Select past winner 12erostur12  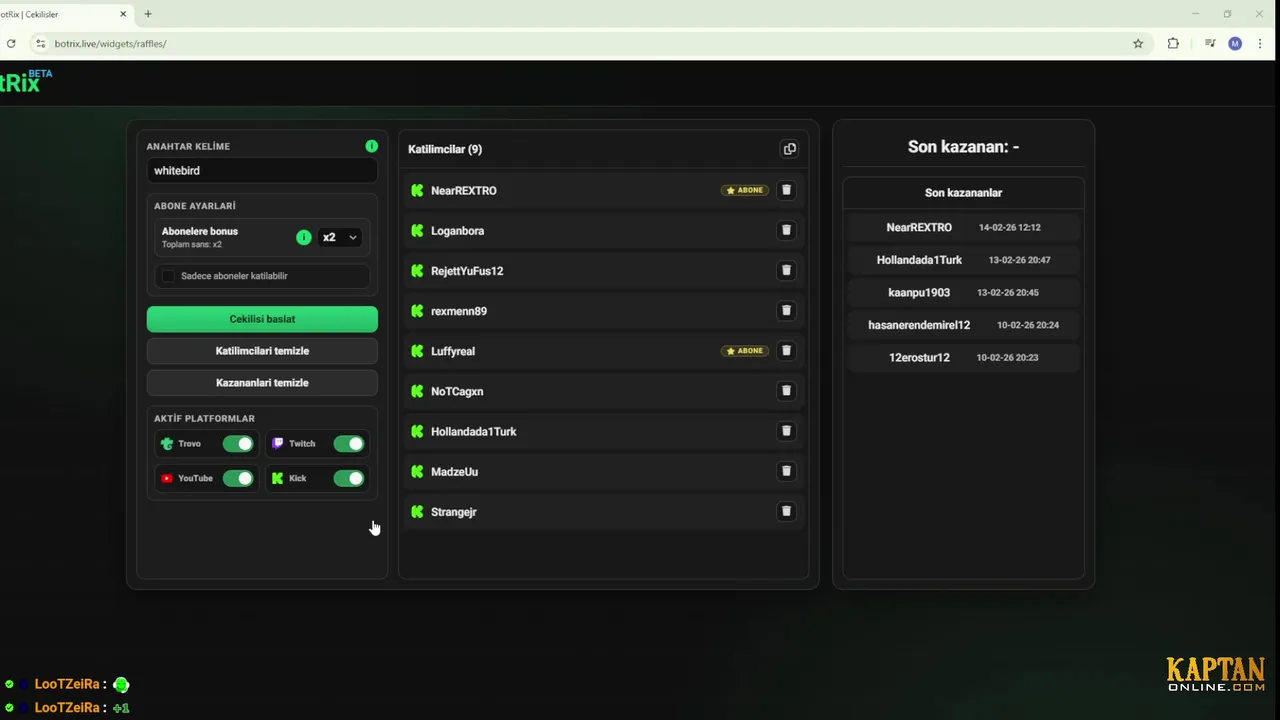[x=919, y=357]
